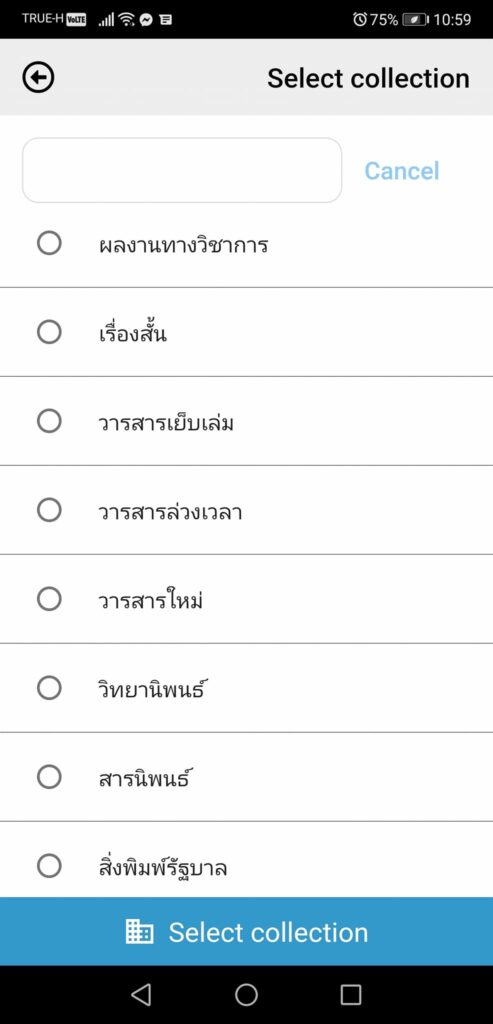Image resolution: width=493 pixels, height=1024 pixels.
Task: Tap the Wi-Fi icon in the status bar
Action: (x=126, y=20)
